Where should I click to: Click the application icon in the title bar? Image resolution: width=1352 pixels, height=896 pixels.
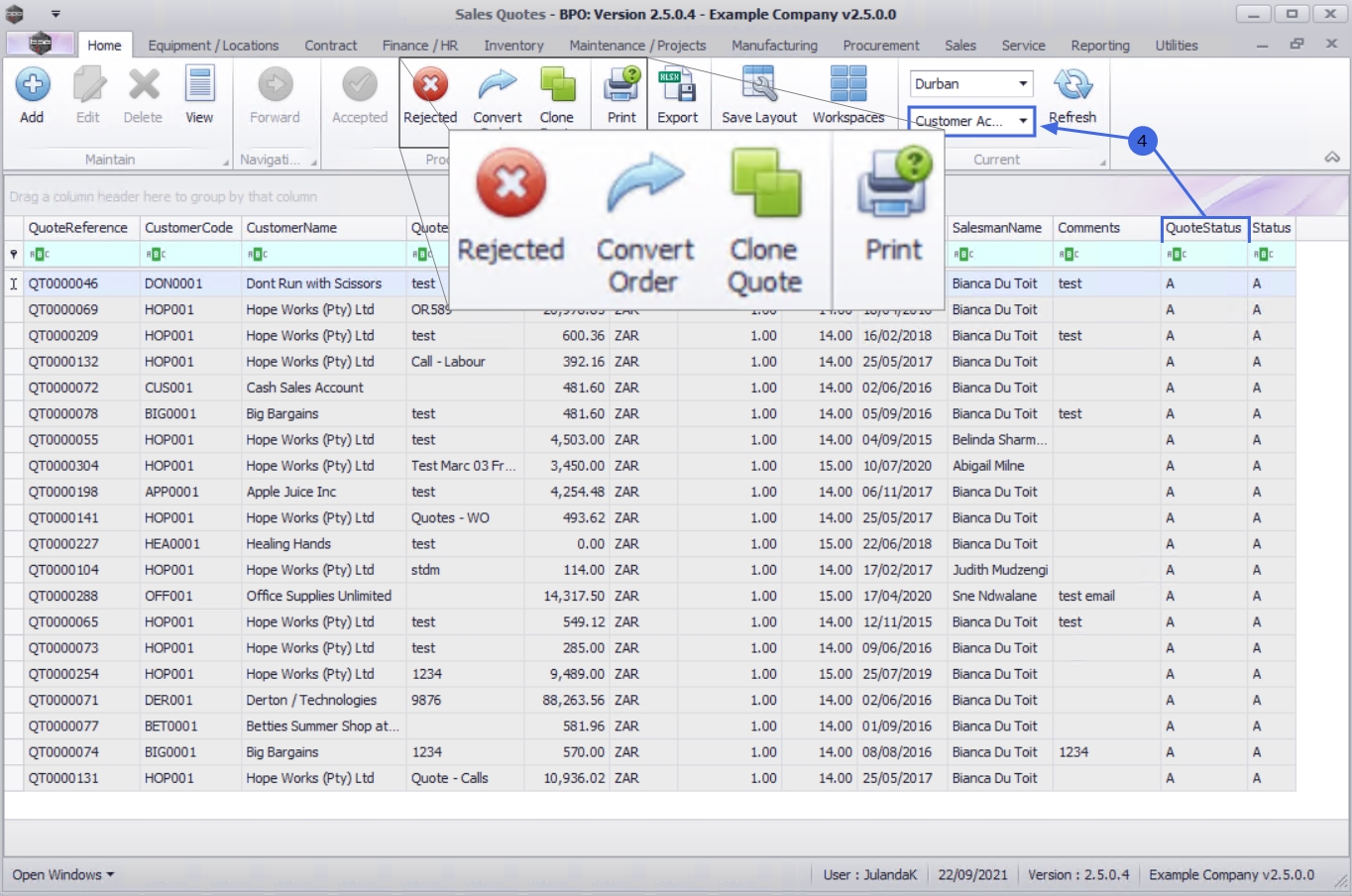coord(15,14)
